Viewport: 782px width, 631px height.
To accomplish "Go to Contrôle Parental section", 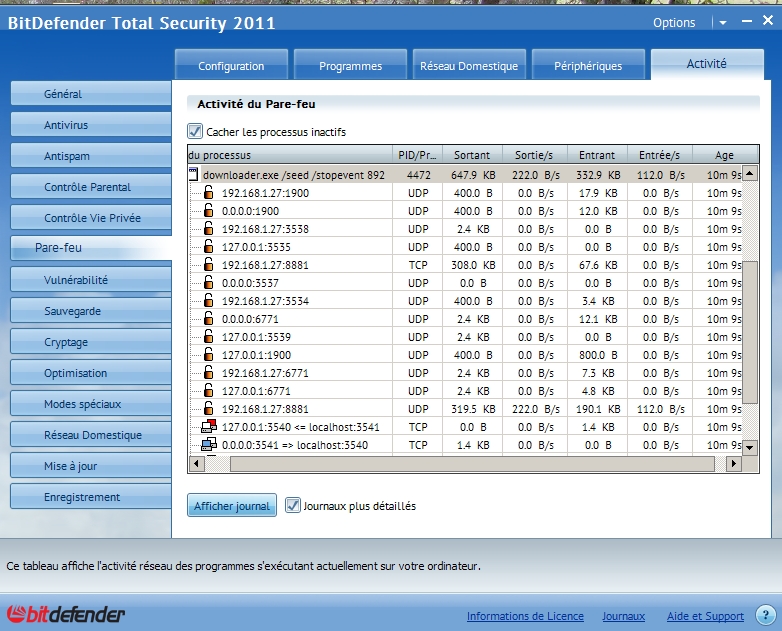I will (x=91, y=187).
